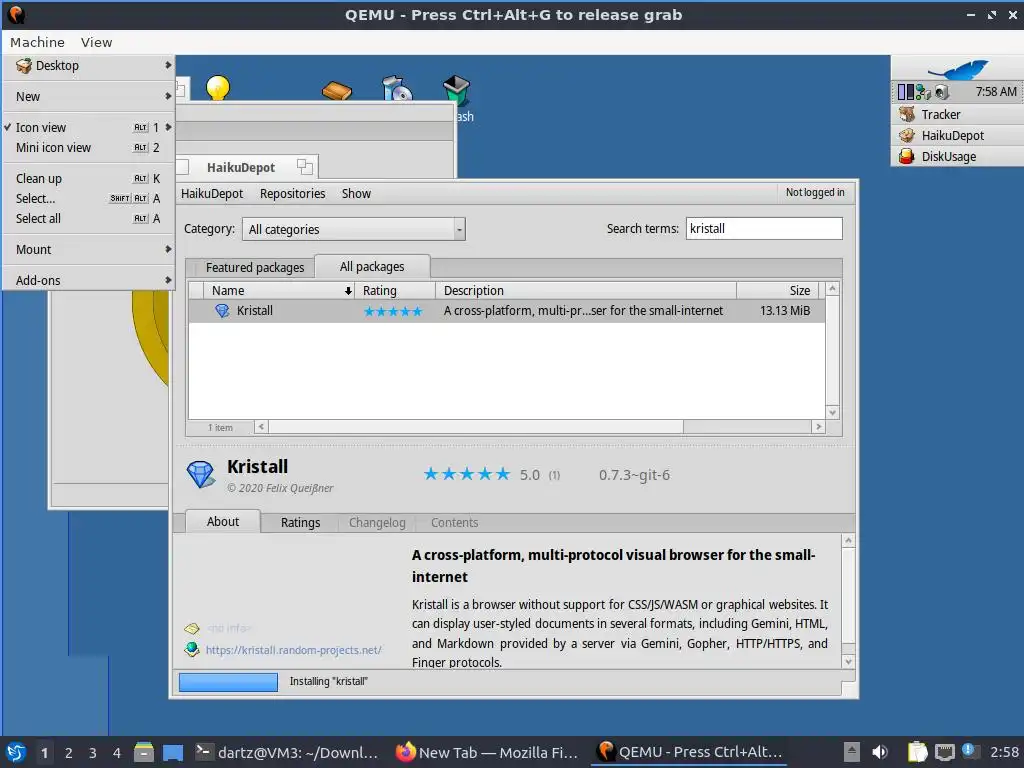The height and width of the screenshot is (768, 1024).
Task: Open the QEMU Machine menu
Action: [x=37, y=42]
